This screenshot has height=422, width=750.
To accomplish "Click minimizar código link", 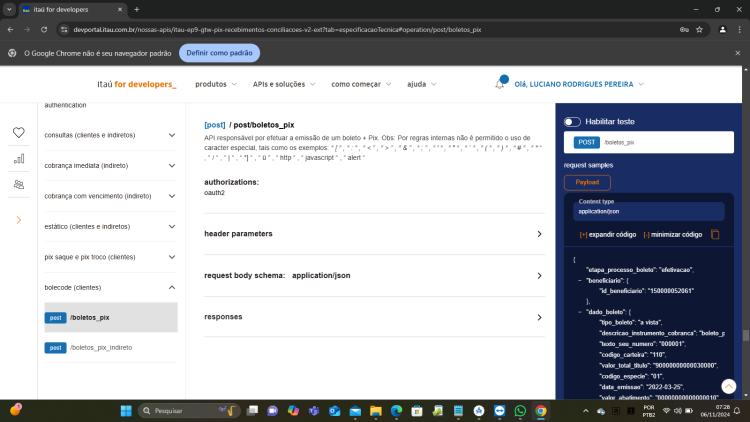I will pyautogui.click(x=673, y=235).
